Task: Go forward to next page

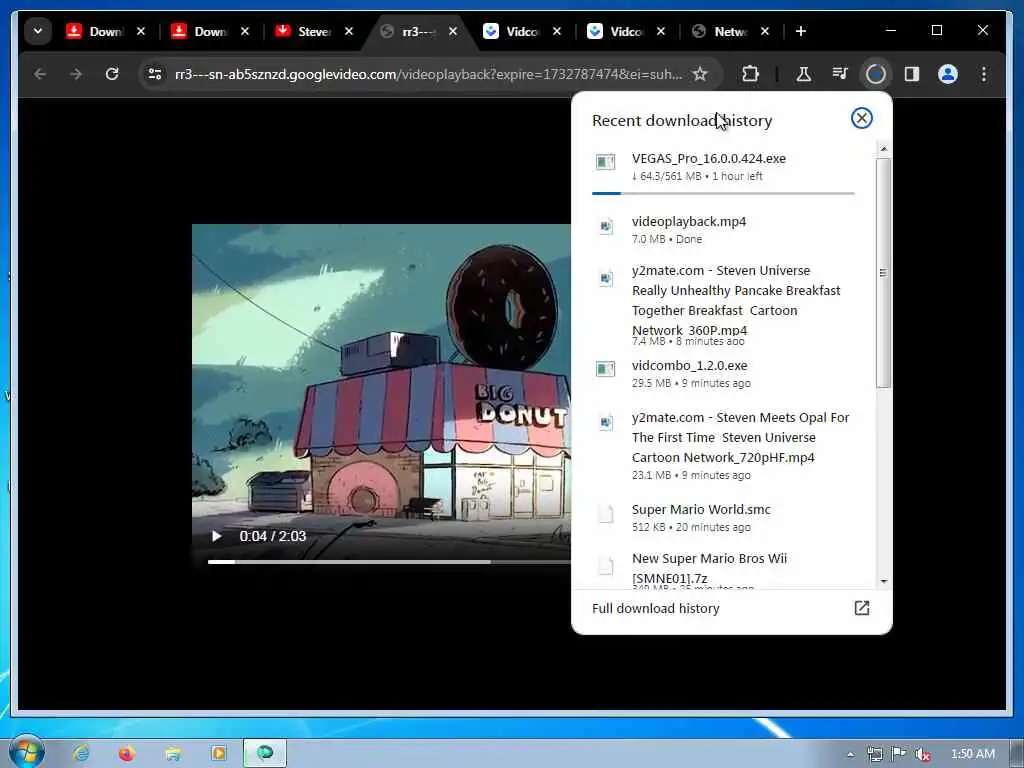Action: (x=76, y=74)
